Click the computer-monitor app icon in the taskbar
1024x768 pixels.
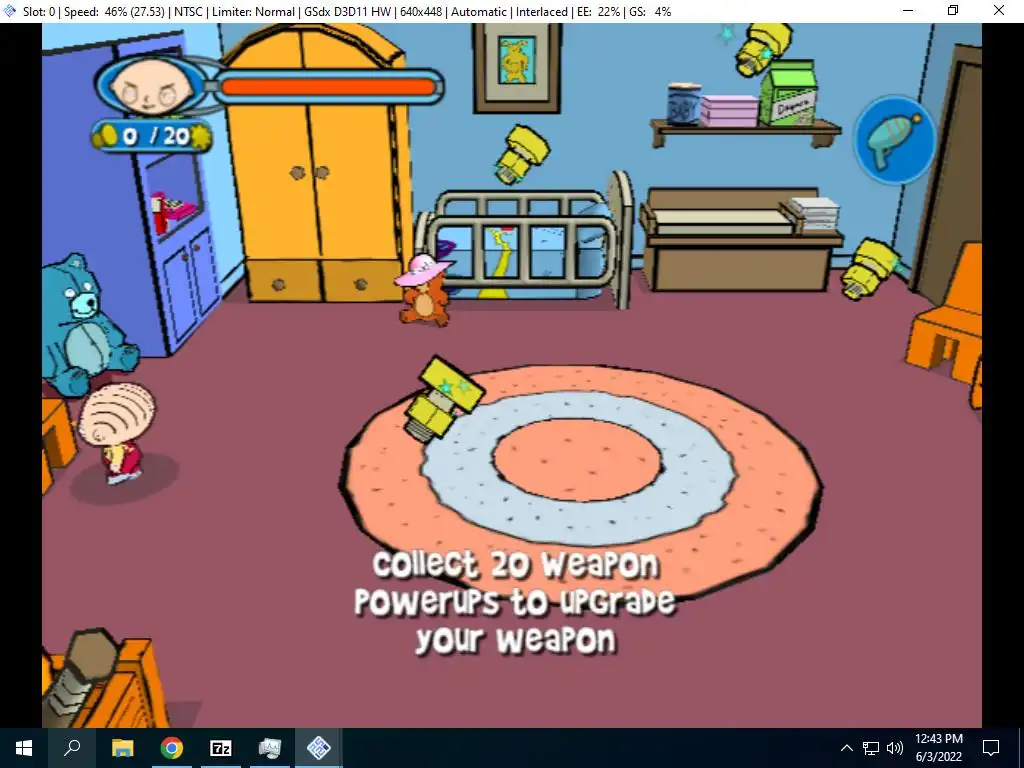270,748
